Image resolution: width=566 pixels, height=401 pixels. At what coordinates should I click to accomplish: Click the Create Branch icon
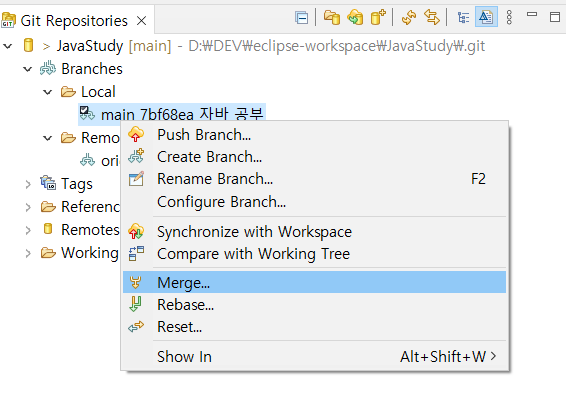(x=136, y=156)
